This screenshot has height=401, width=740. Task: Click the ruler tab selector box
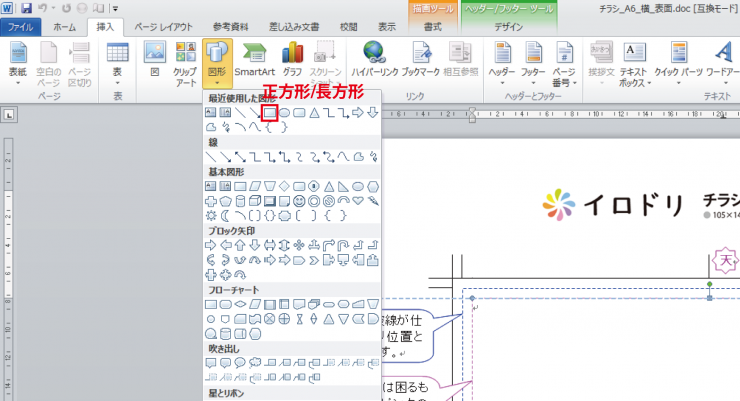pyautogui.click(x=9, y=115)
